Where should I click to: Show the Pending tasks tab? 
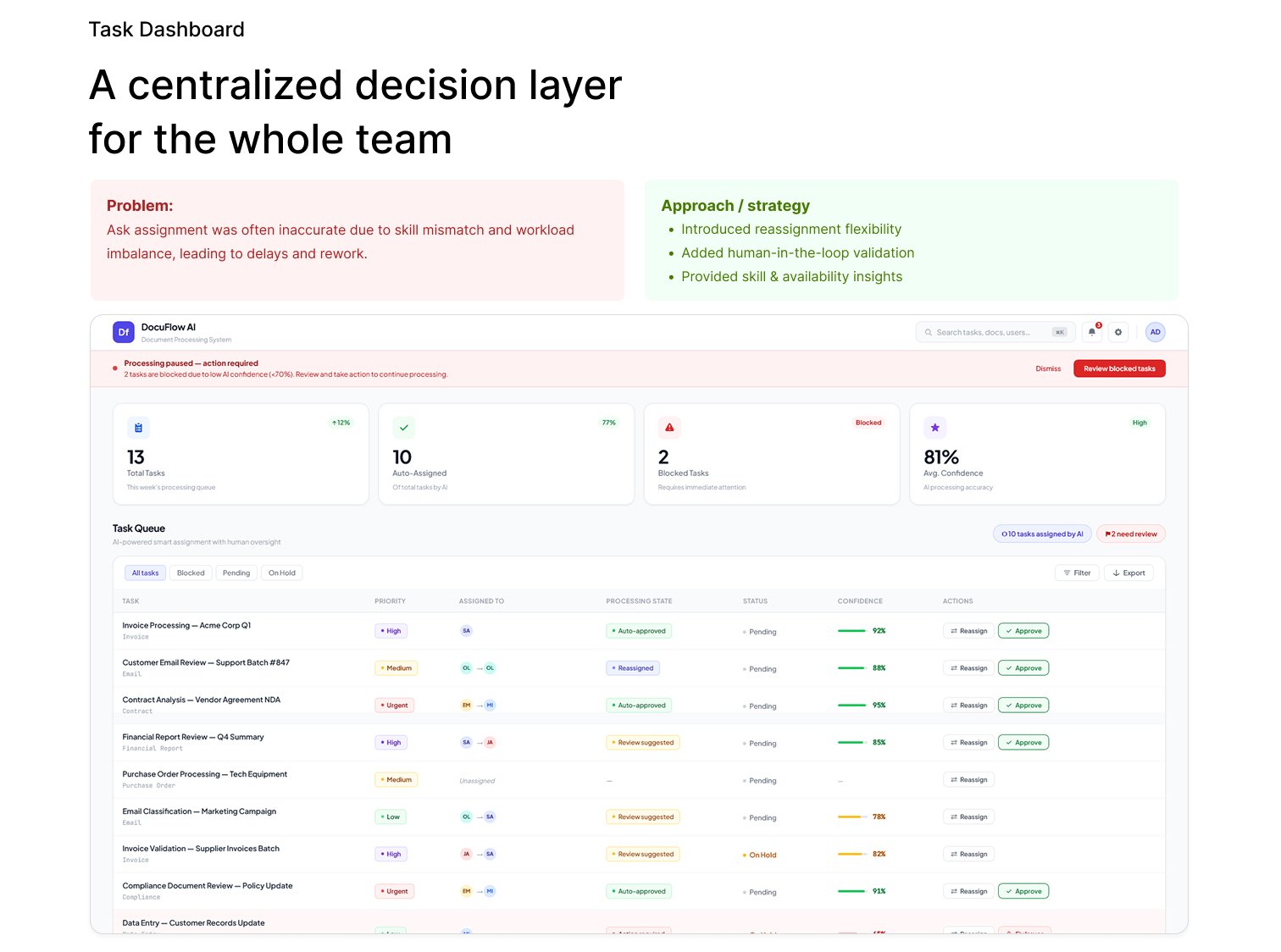236,573
